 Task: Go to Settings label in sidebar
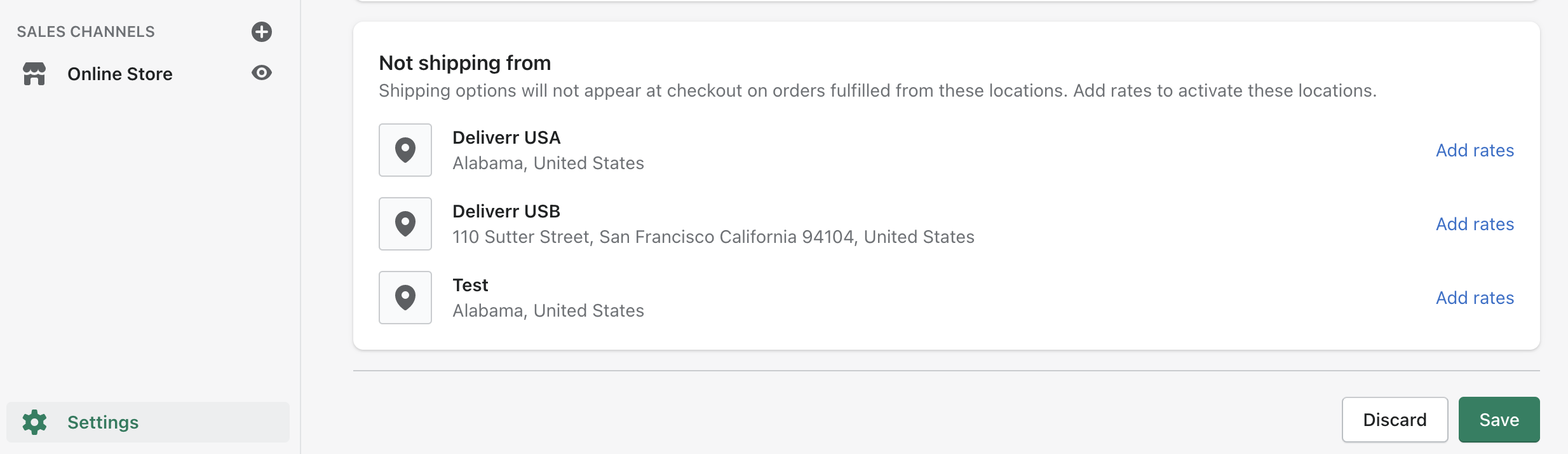103,422
